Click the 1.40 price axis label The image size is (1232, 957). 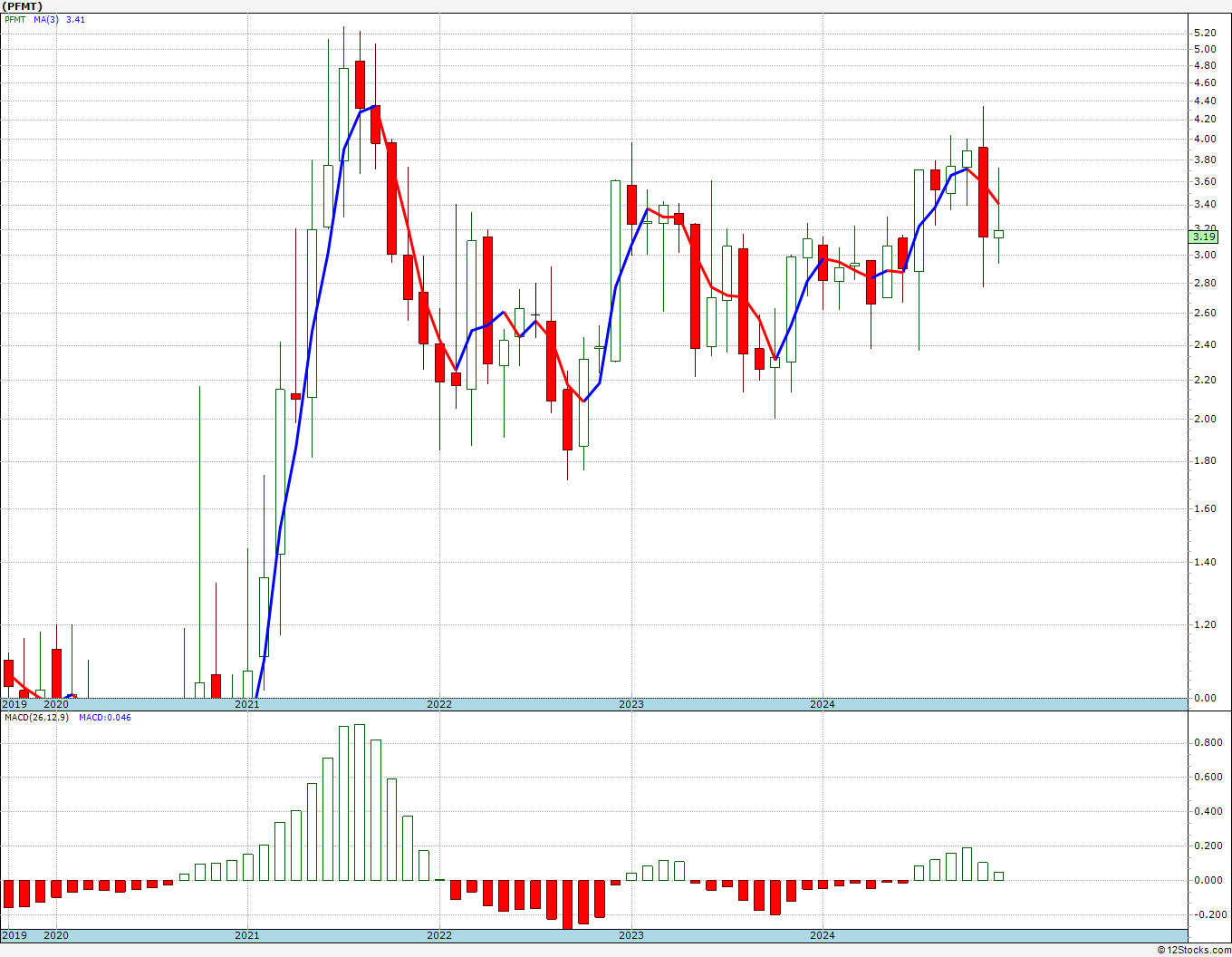pyautogui.click(x=1205, y=562)
